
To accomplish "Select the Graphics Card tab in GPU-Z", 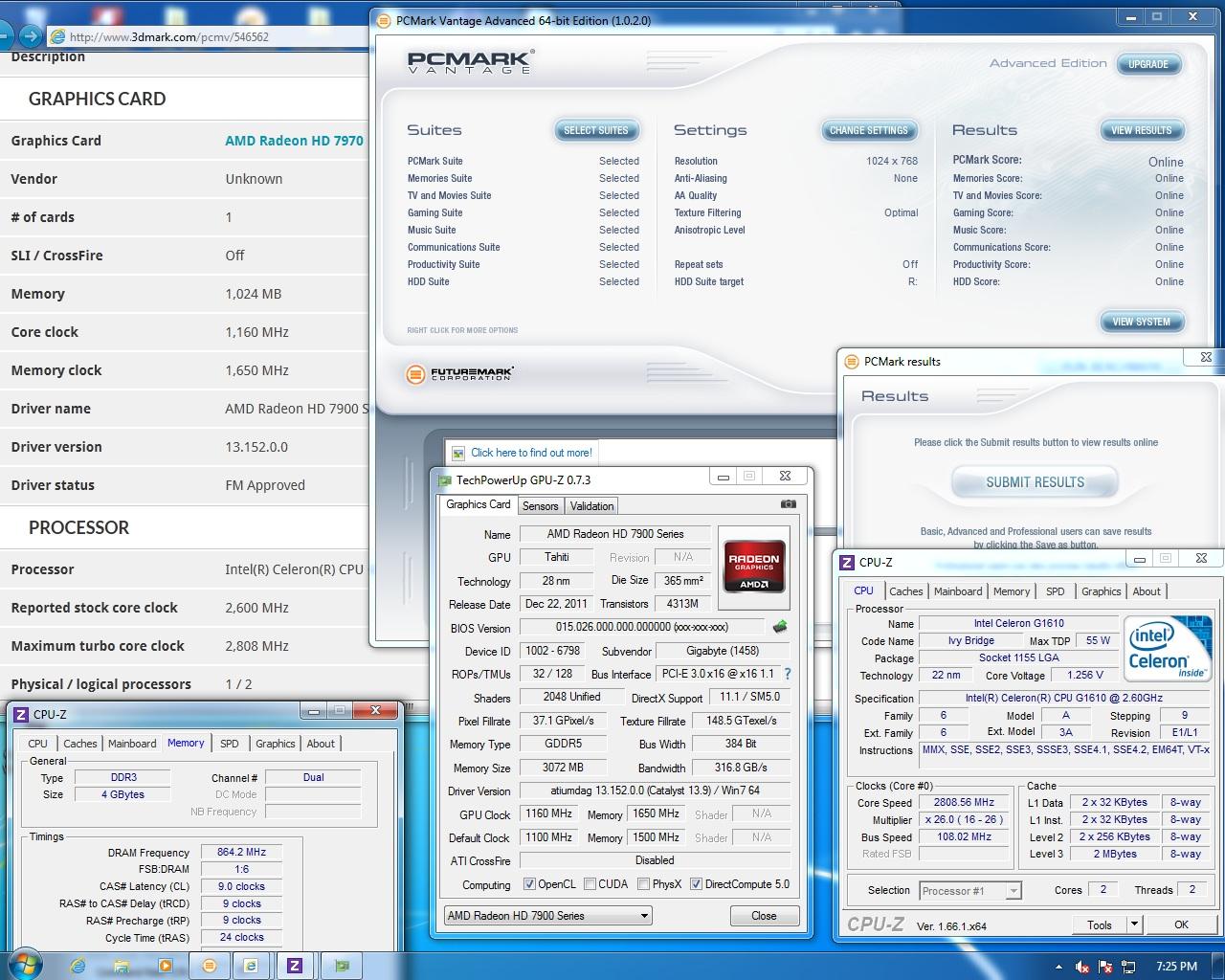I will (479, 504).
